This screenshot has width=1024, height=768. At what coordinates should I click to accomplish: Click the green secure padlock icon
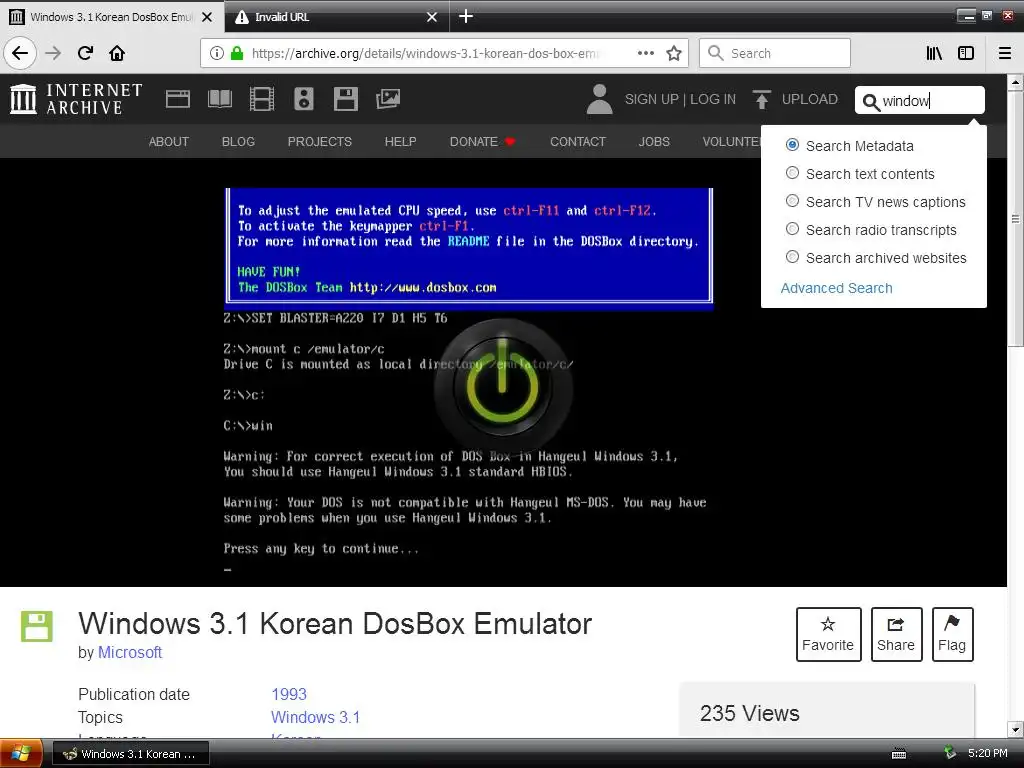tap(237, 53)
